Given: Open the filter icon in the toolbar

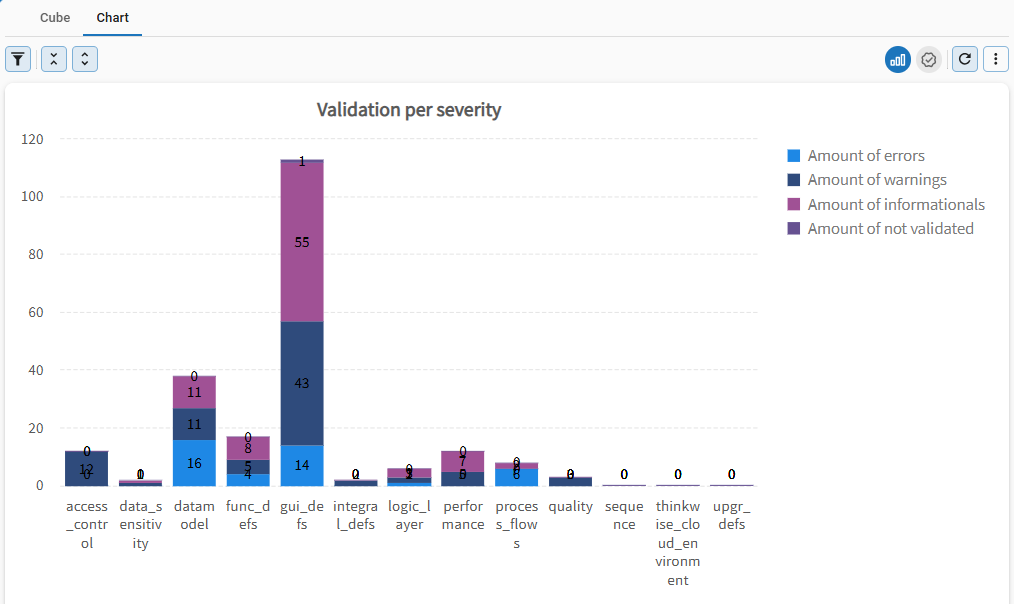Looking at the screenshot, I should click(18, 59).
